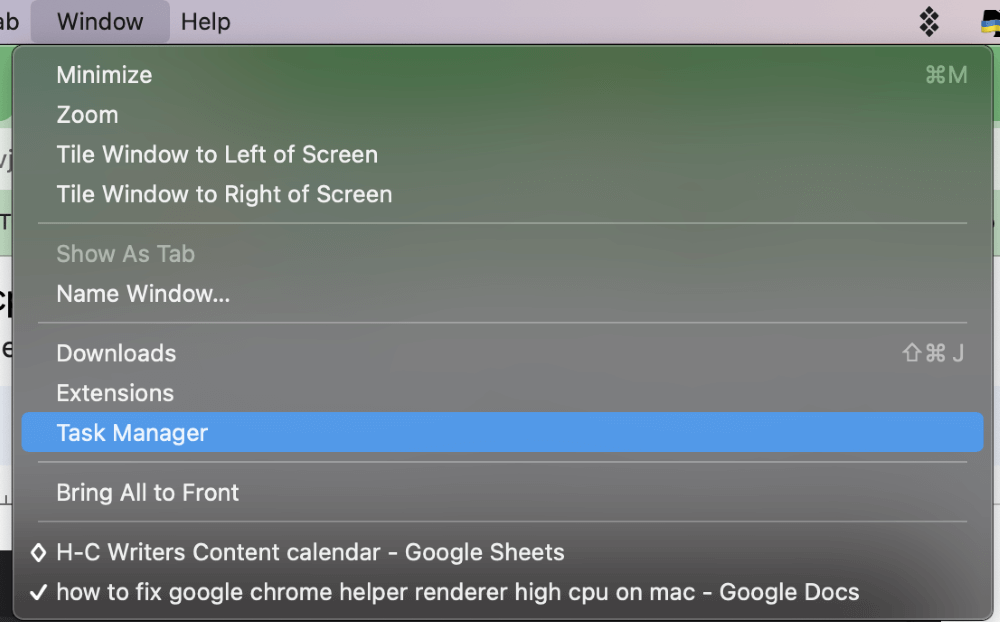Switch to H-C Writers Content calendar window
The image size is (1000, 622).
tap(310, 552)
